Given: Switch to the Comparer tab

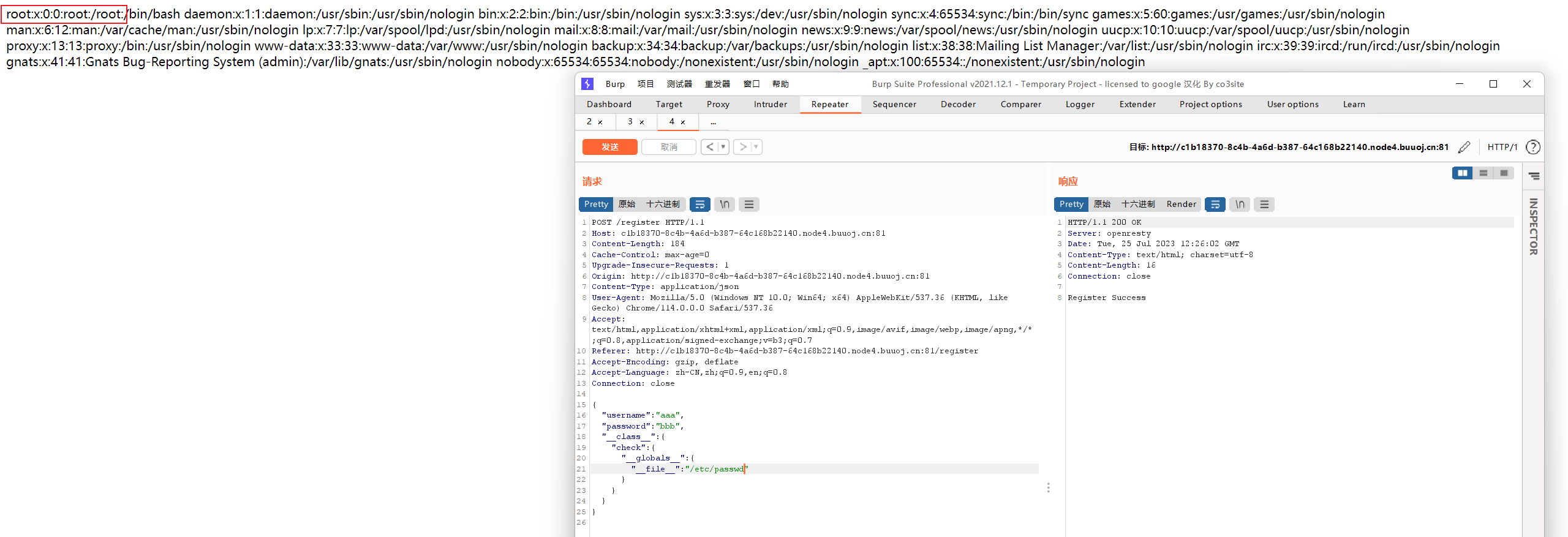Looking at the screenshot, I should click(1021, 105).
